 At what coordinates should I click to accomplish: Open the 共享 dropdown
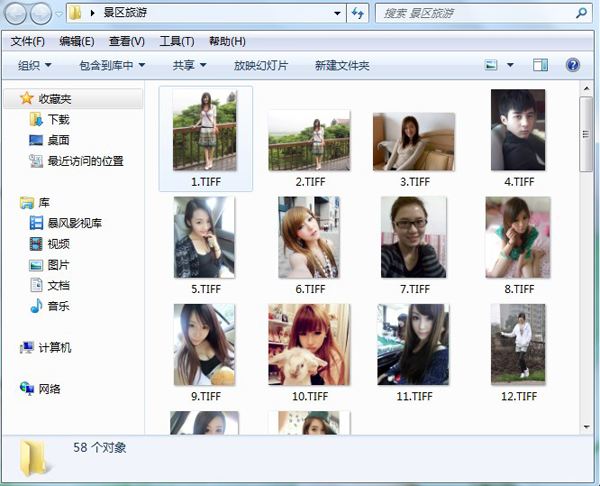coord(189,65)
